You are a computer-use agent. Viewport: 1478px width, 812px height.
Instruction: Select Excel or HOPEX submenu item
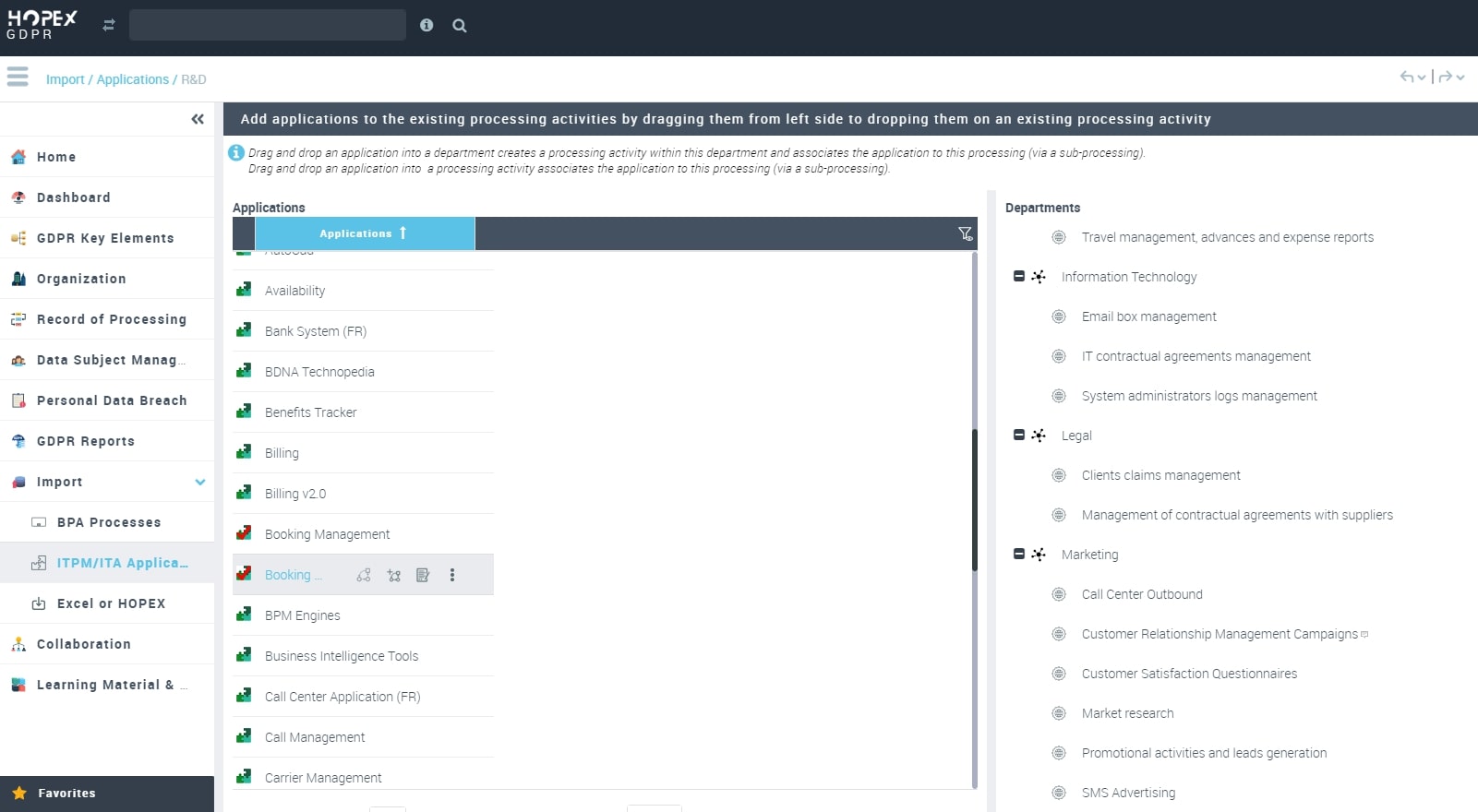tap(111, 603)
